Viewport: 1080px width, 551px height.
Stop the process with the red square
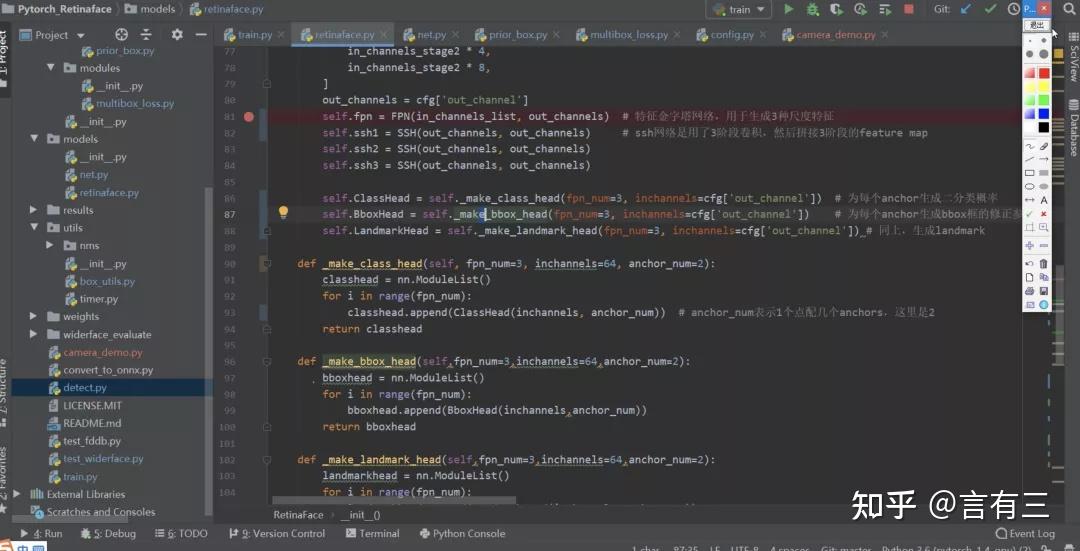point(908,9)
